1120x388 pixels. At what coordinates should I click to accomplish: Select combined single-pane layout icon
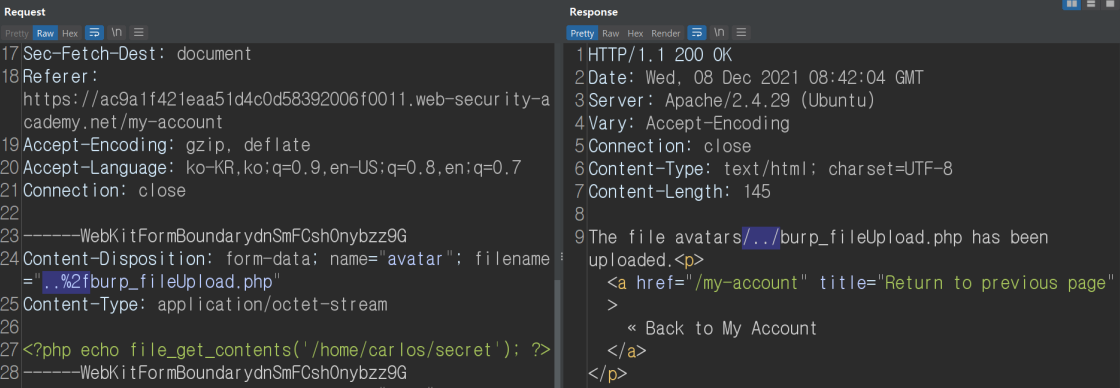pos(1109,4)
